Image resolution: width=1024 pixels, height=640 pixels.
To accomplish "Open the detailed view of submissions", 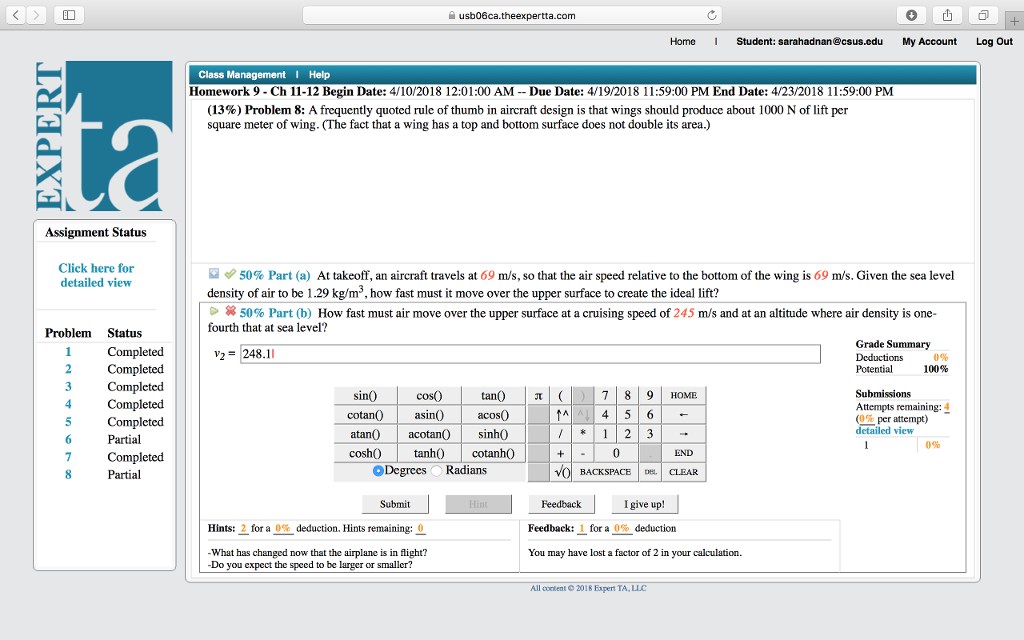I will (x=884, y=431).
